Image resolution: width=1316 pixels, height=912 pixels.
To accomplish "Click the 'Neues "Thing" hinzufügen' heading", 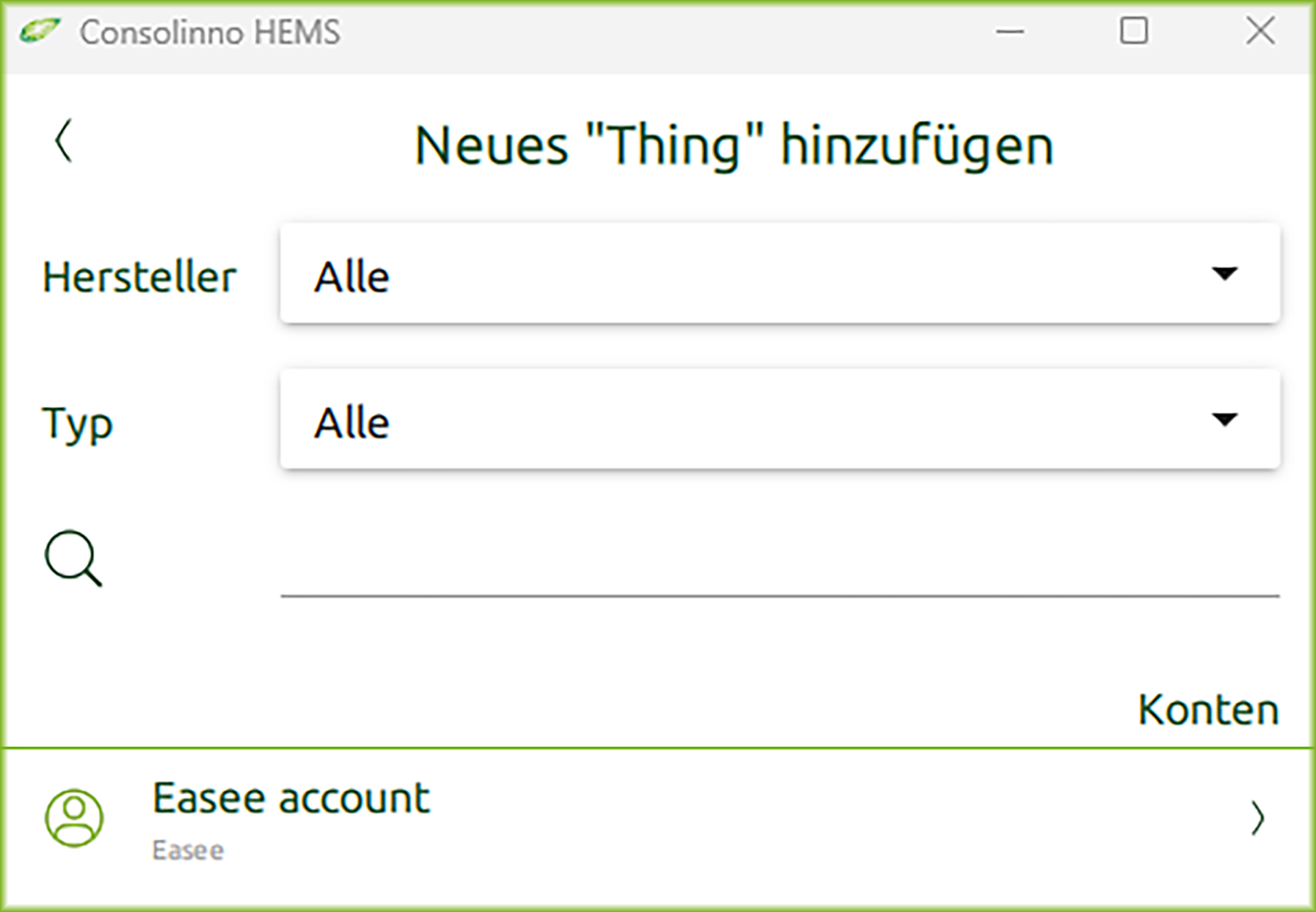I will [733, 145].
